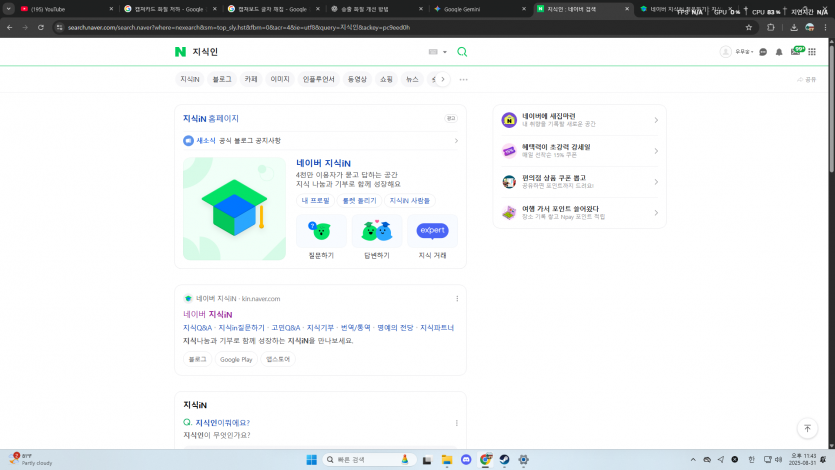This screenshot has width=835, height=470.
Task: Open the 번역/통역 sublink
Action: click(x=355, y=328)
